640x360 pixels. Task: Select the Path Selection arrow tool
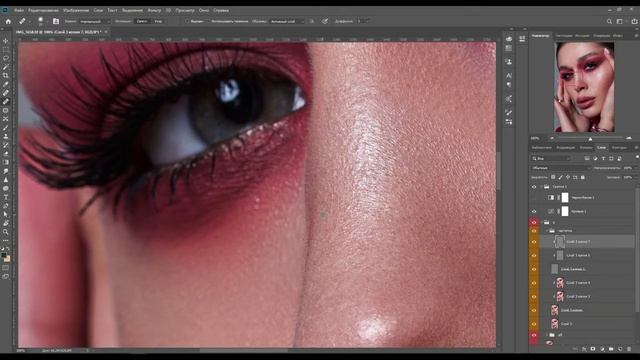coord(6,214)
